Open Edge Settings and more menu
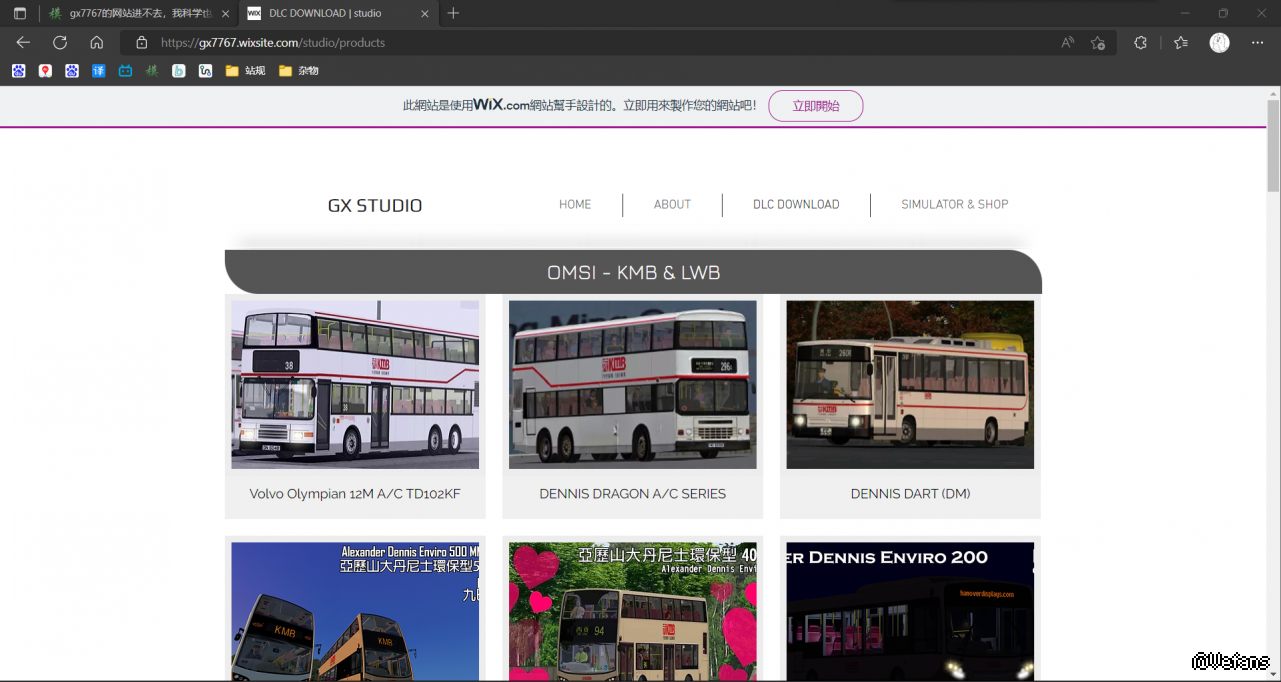1281x682 pixels. coord(1258,43)
